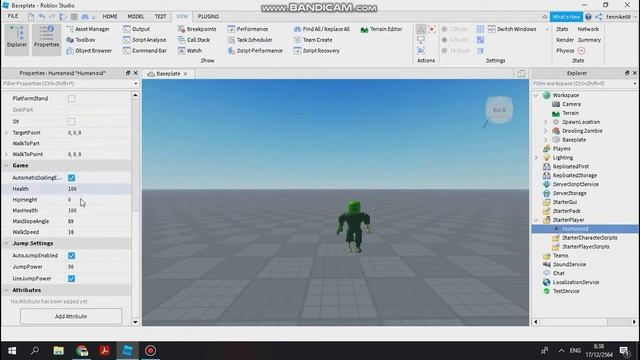640x360 pixels.
Task: Click the new file icon in quick access
Action: tap(31, 17)
